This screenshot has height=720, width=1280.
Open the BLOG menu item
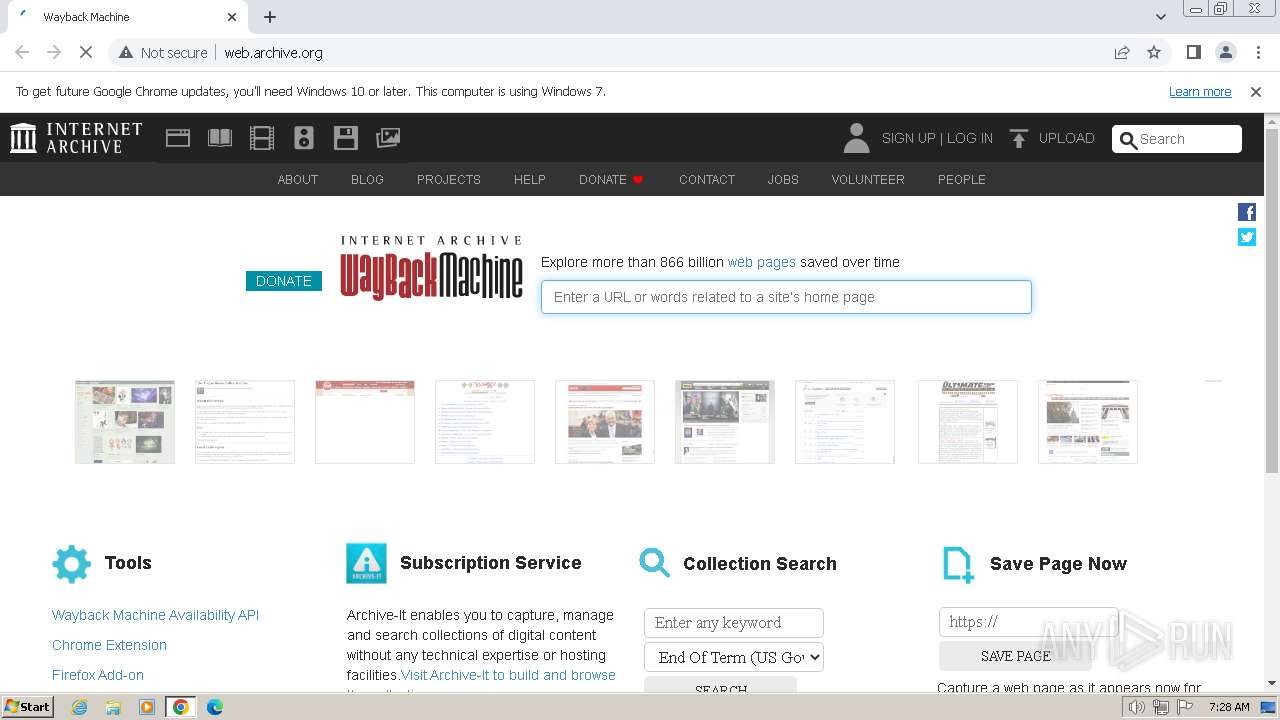click(367, 180)
